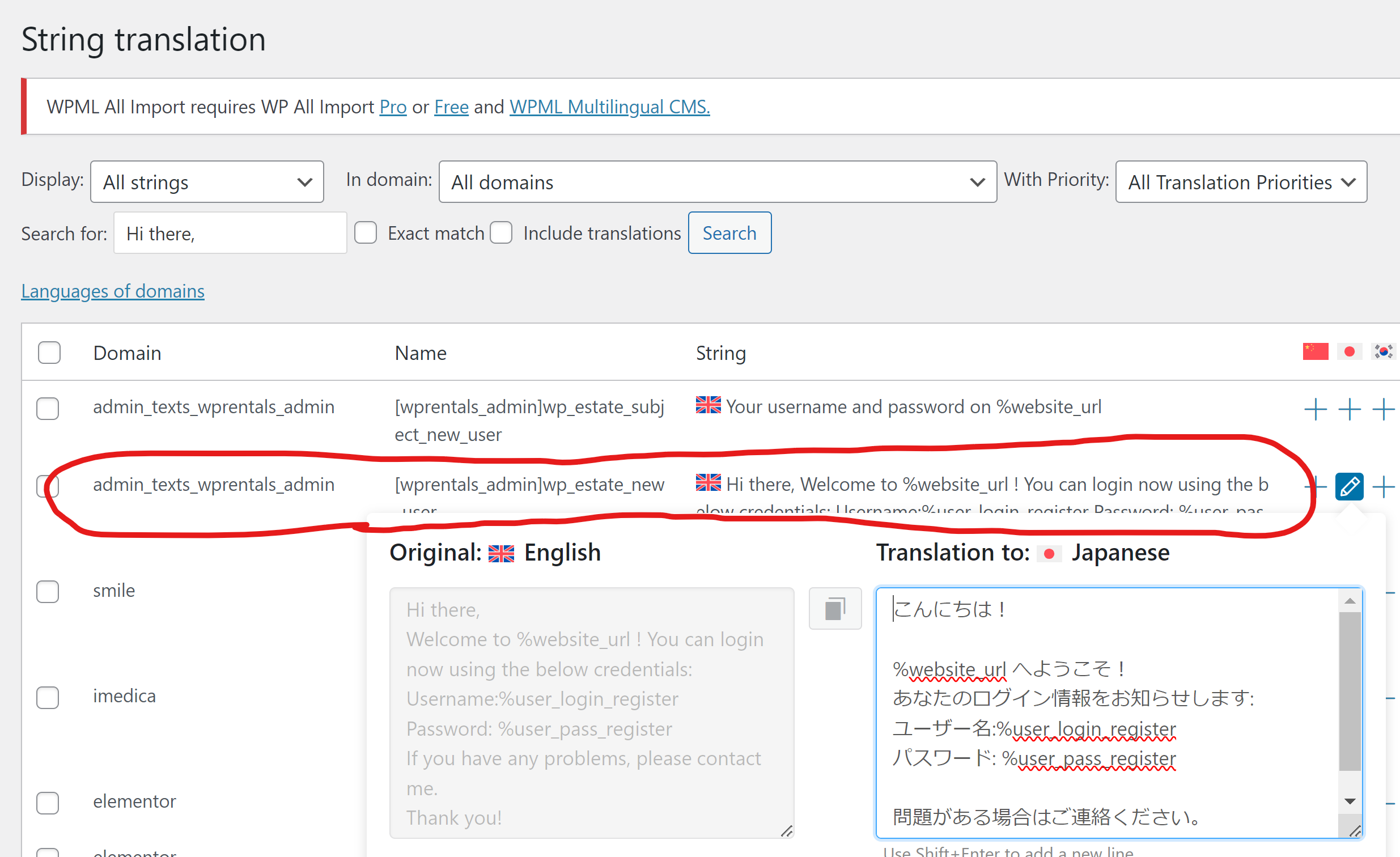Viewport: 1400px width, 857px height.
Task: Click the imedica domain cell
Action: click(x=125, y=696)
